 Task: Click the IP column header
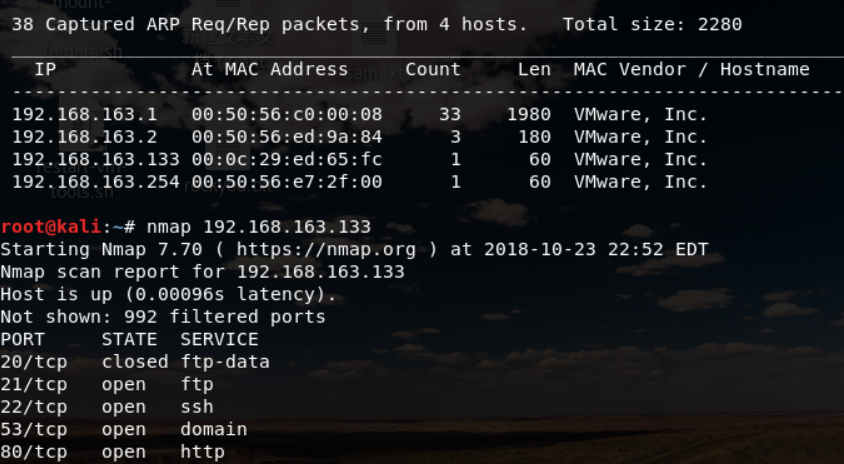point(45,69)
